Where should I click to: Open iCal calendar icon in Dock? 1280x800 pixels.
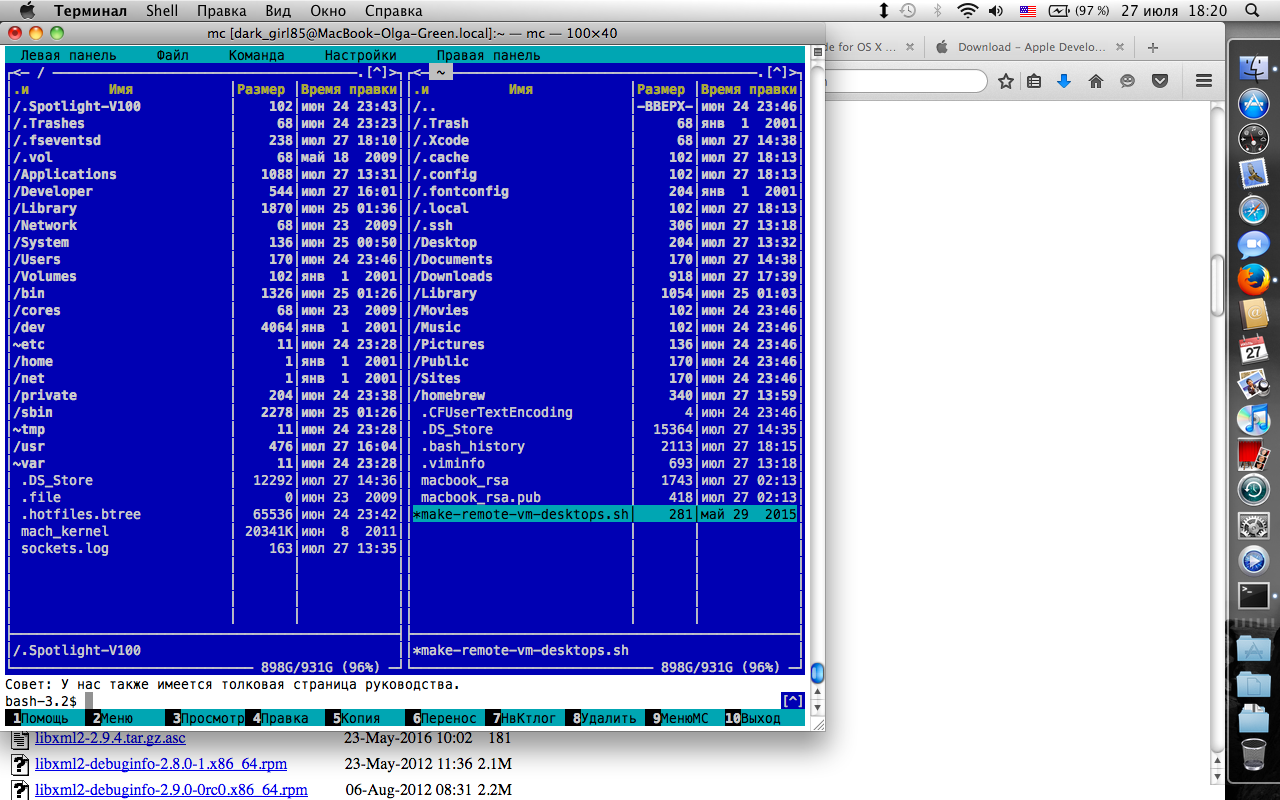click(1253, 350)
